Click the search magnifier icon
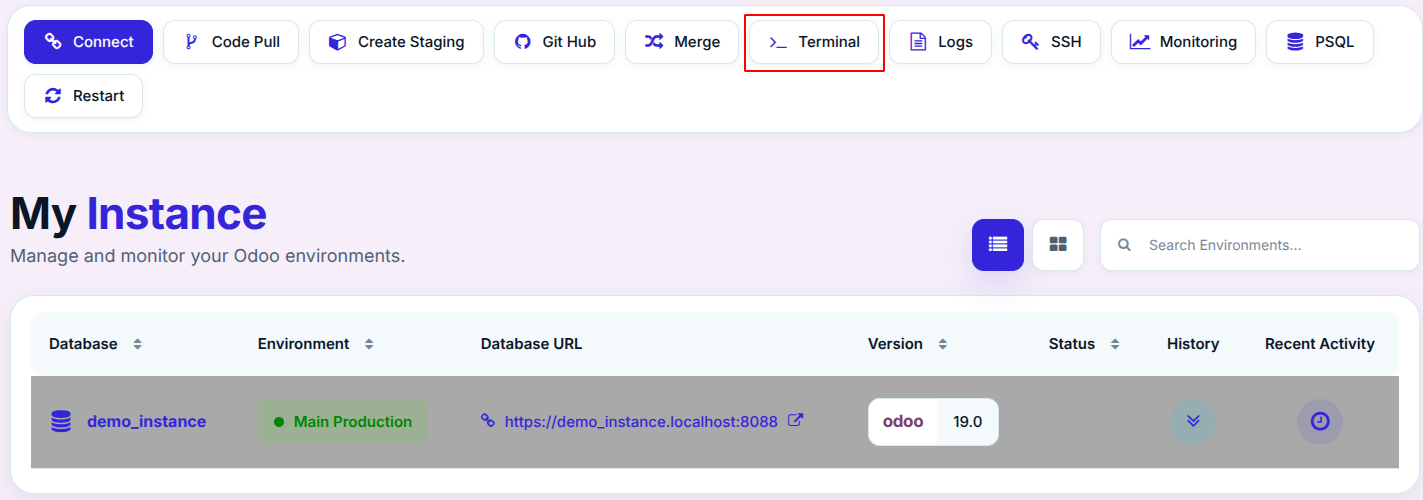 click(x=1125, y=245)
